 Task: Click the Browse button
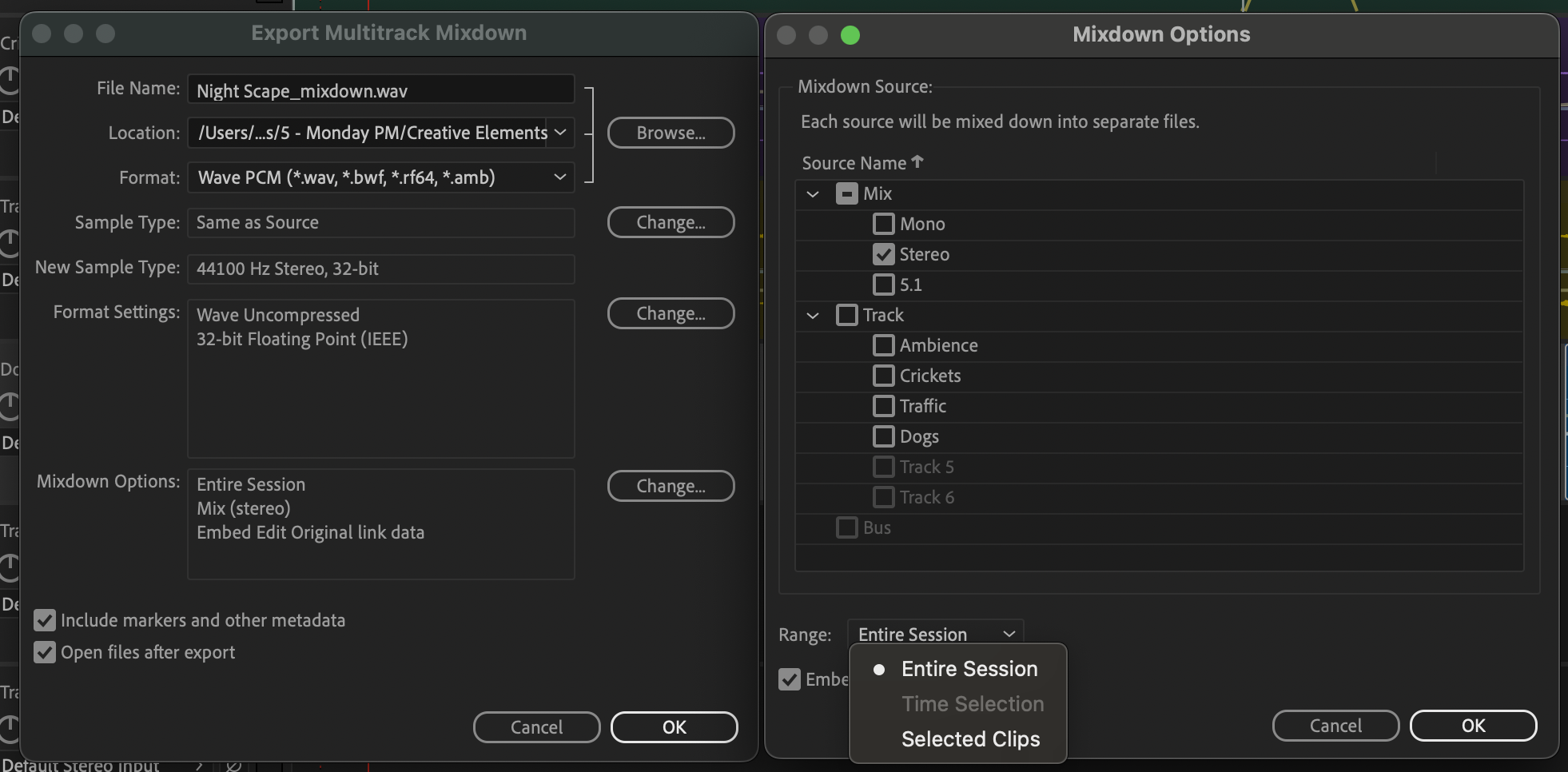671,133
